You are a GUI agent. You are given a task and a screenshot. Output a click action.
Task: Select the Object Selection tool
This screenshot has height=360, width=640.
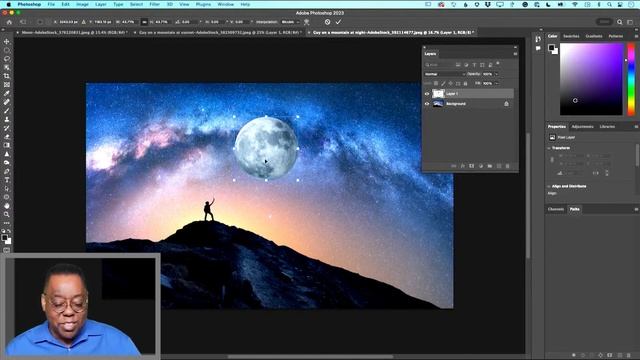pyautogui.click(x=7, y=67)
